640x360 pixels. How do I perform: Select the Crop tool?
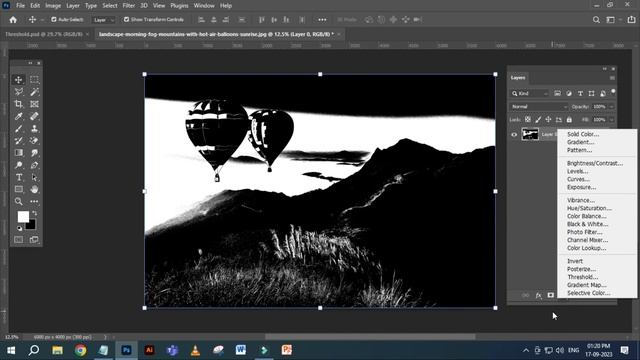18,104
